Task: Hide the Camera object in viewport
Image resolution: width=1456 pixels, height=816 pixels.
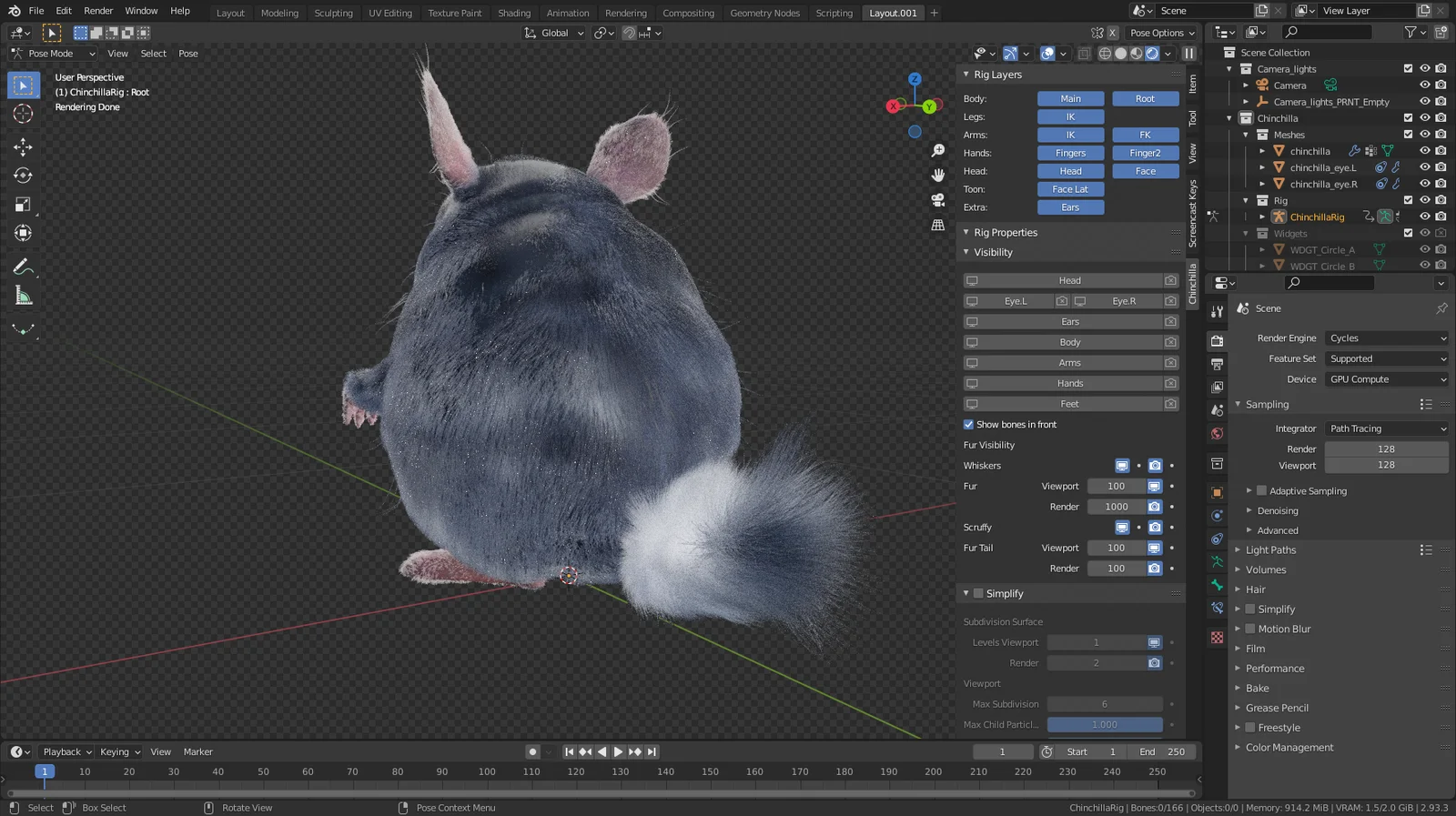Action: click(x=1425, y=86)
